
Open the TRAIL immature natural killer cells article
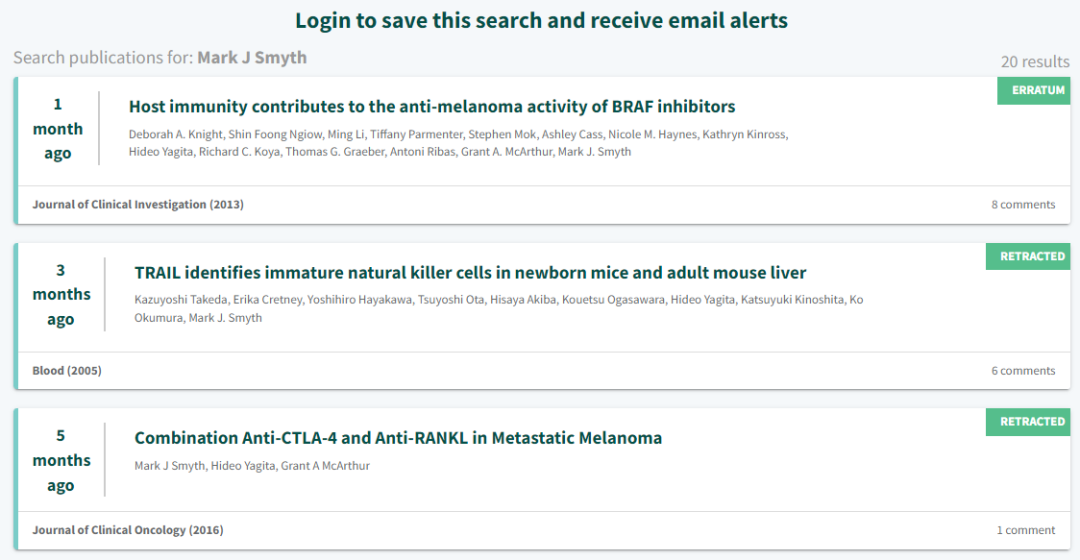470,273
